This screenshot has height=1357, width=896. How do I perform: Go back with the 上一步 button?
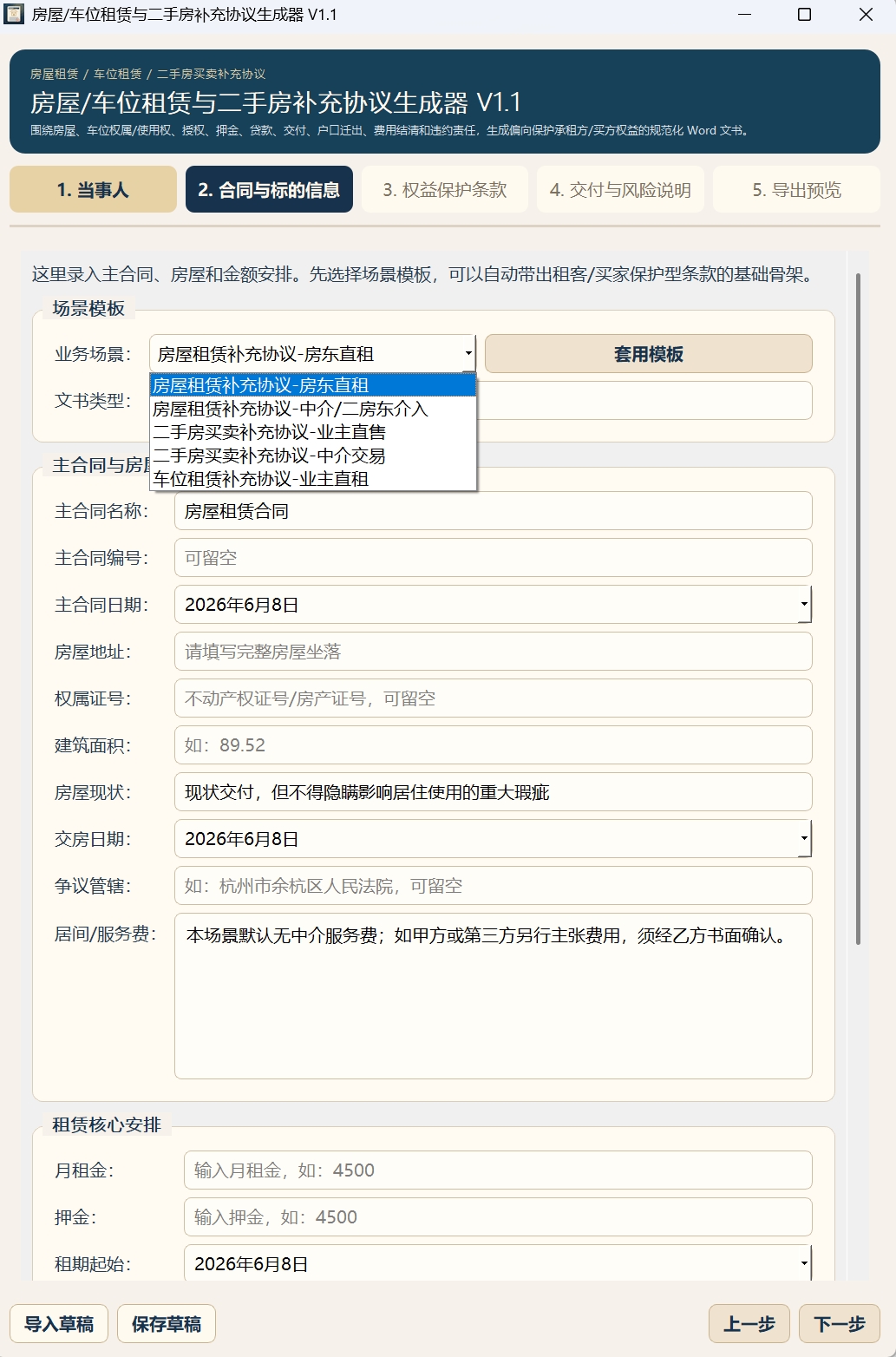[749, 1324]
